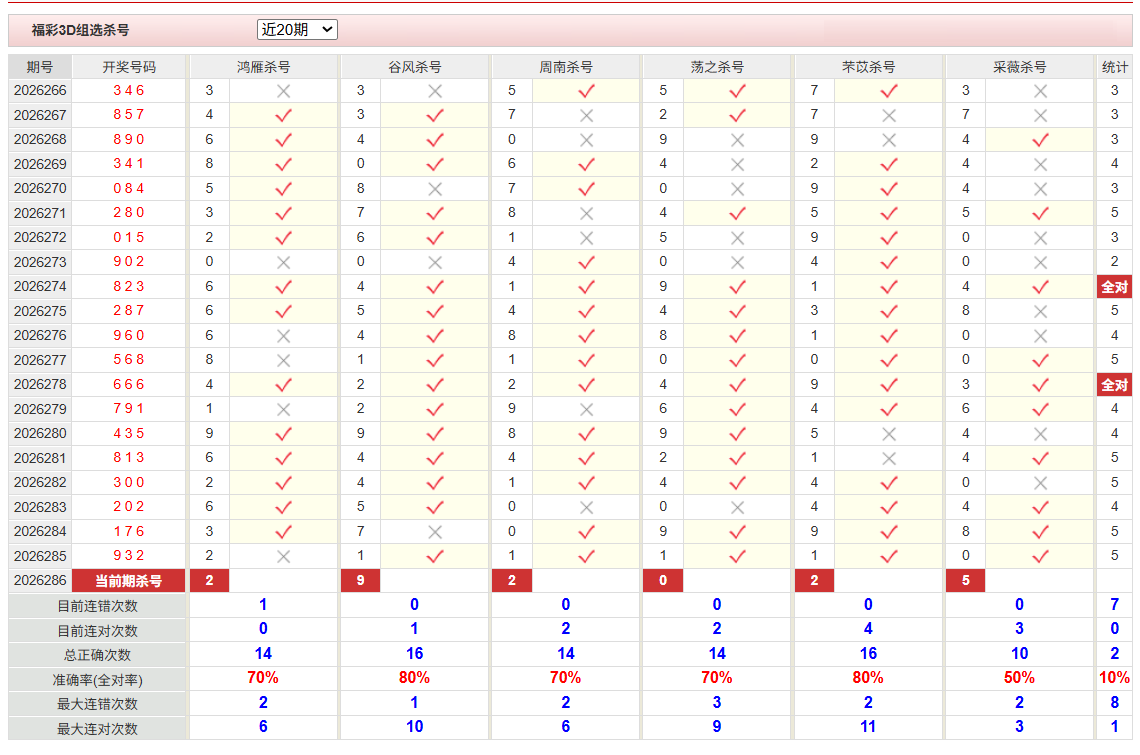1140x755 pixels.
Task: Click the 全对 badge in row 2026274
Action: [1114, 287]
